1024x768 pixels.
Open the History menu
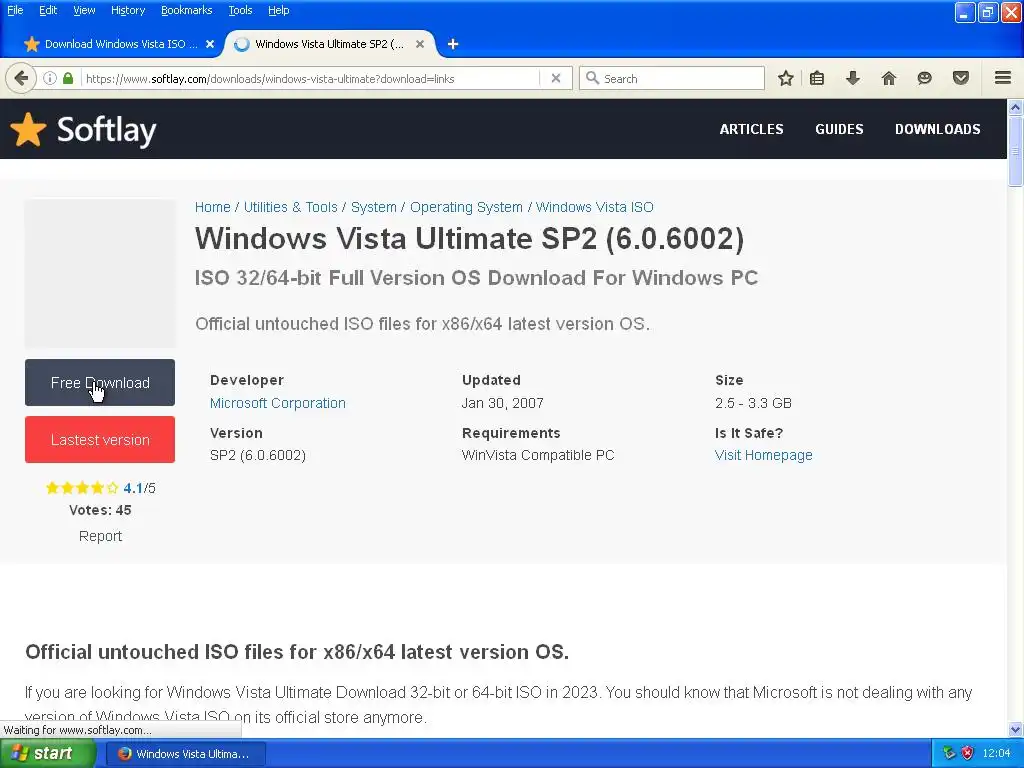pyautogui.click(x=128, y=10)
